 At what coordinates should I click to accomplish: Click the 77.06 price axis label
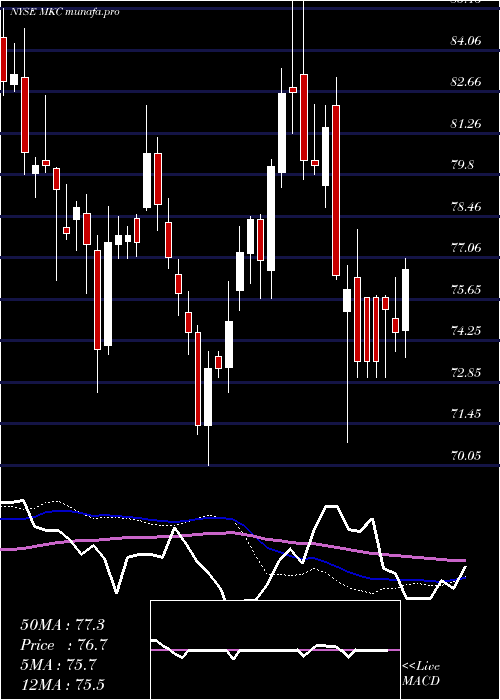click(466, 248)
